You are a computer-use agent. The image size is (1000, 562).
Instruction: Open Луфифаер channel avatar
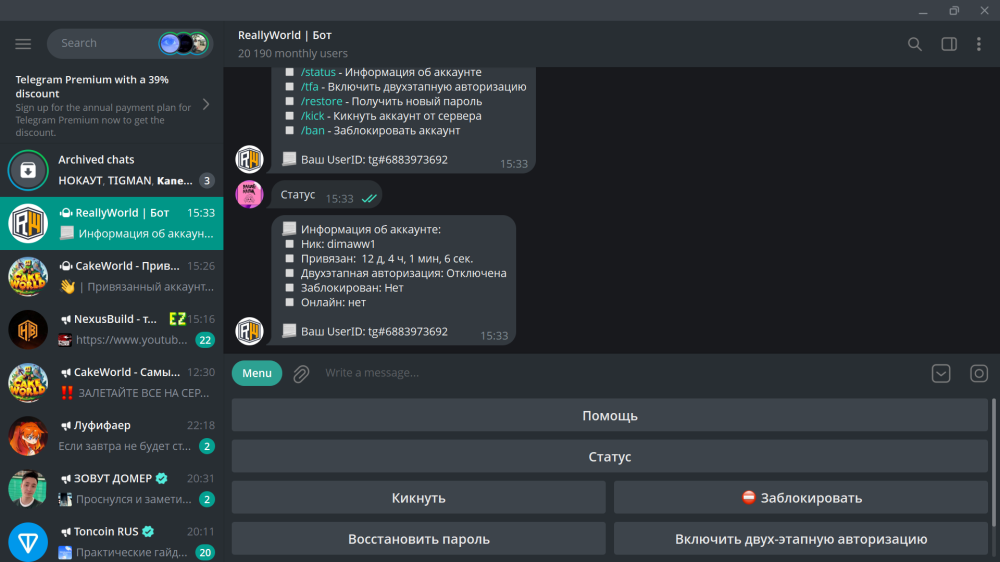(28, 436)
